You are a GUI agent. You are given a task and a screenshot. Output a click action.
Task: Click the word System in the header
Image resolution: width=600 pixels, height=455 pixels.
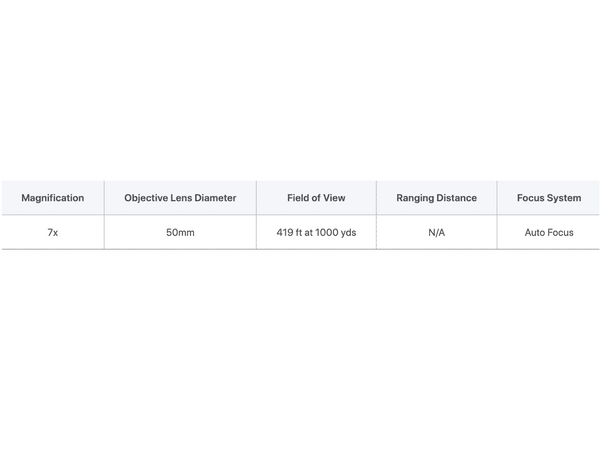coord(563,198)
